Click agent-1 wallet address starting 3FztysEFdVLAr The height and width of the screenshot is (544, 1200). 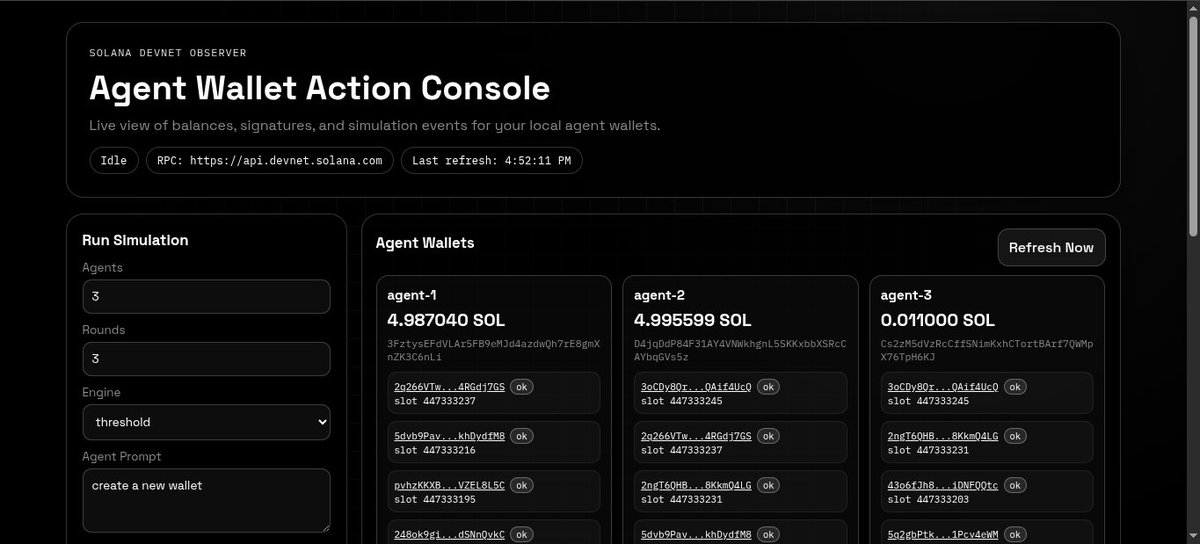coord(494,350)
